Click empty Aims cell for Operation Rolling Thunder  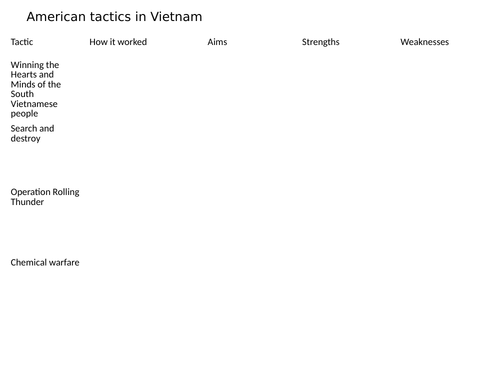point(251,220)
